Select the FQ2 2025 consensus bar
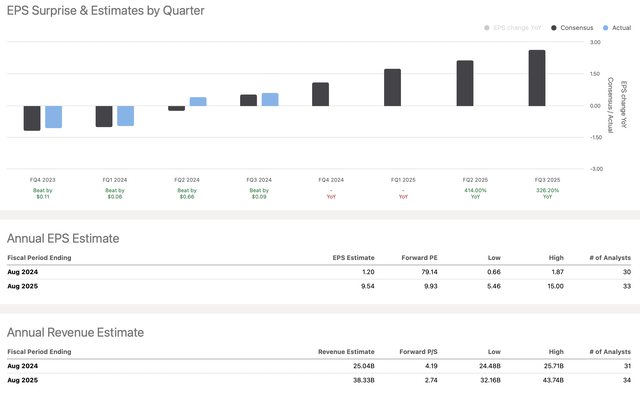Screen dimensions: 640x396 465,83
